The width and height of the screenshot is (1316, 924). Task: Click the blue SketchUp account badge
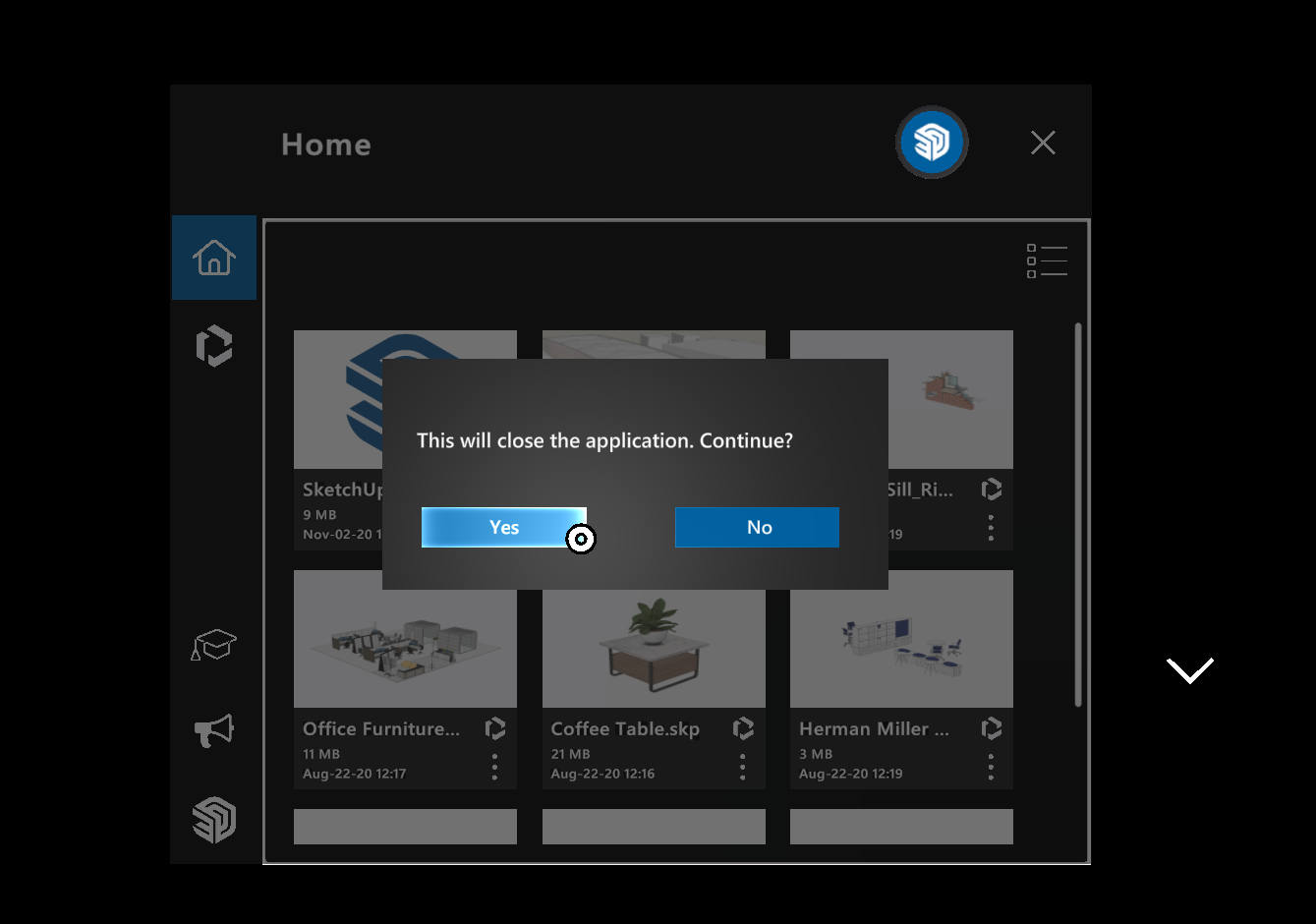pos(932,143)
